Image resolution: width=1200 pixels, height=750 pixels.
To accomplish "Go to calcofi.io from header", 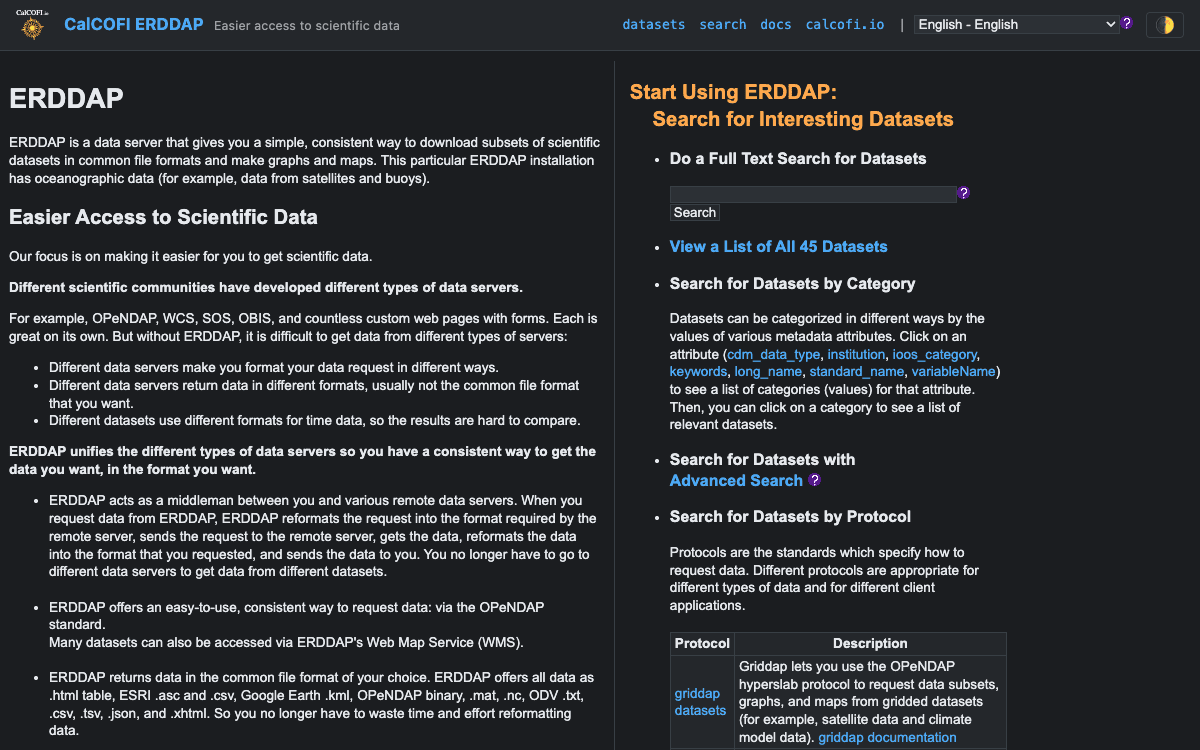I will (845, 24).
